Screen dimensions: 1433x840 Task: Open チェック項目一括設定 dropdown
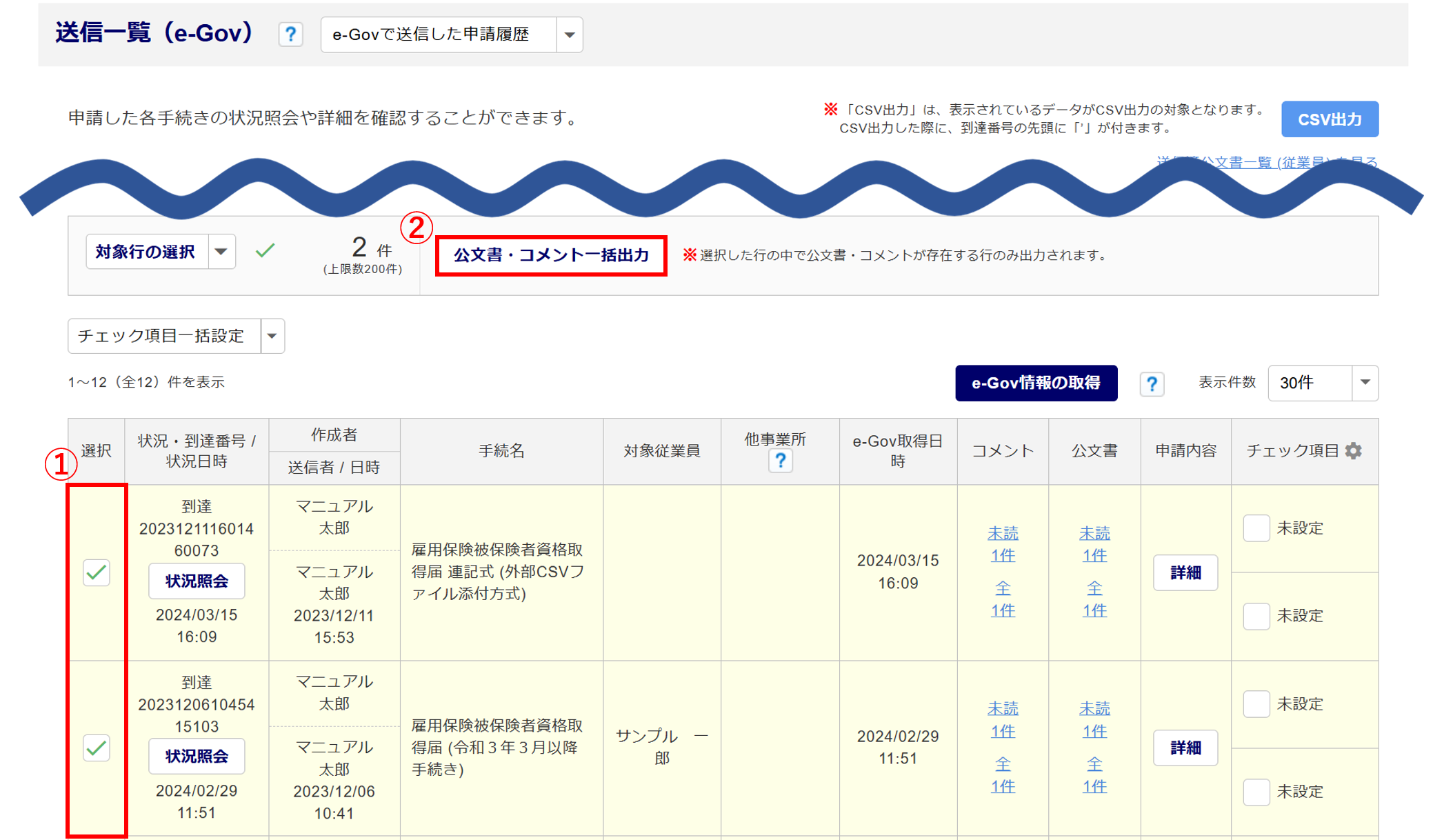(x=272, y=336)
